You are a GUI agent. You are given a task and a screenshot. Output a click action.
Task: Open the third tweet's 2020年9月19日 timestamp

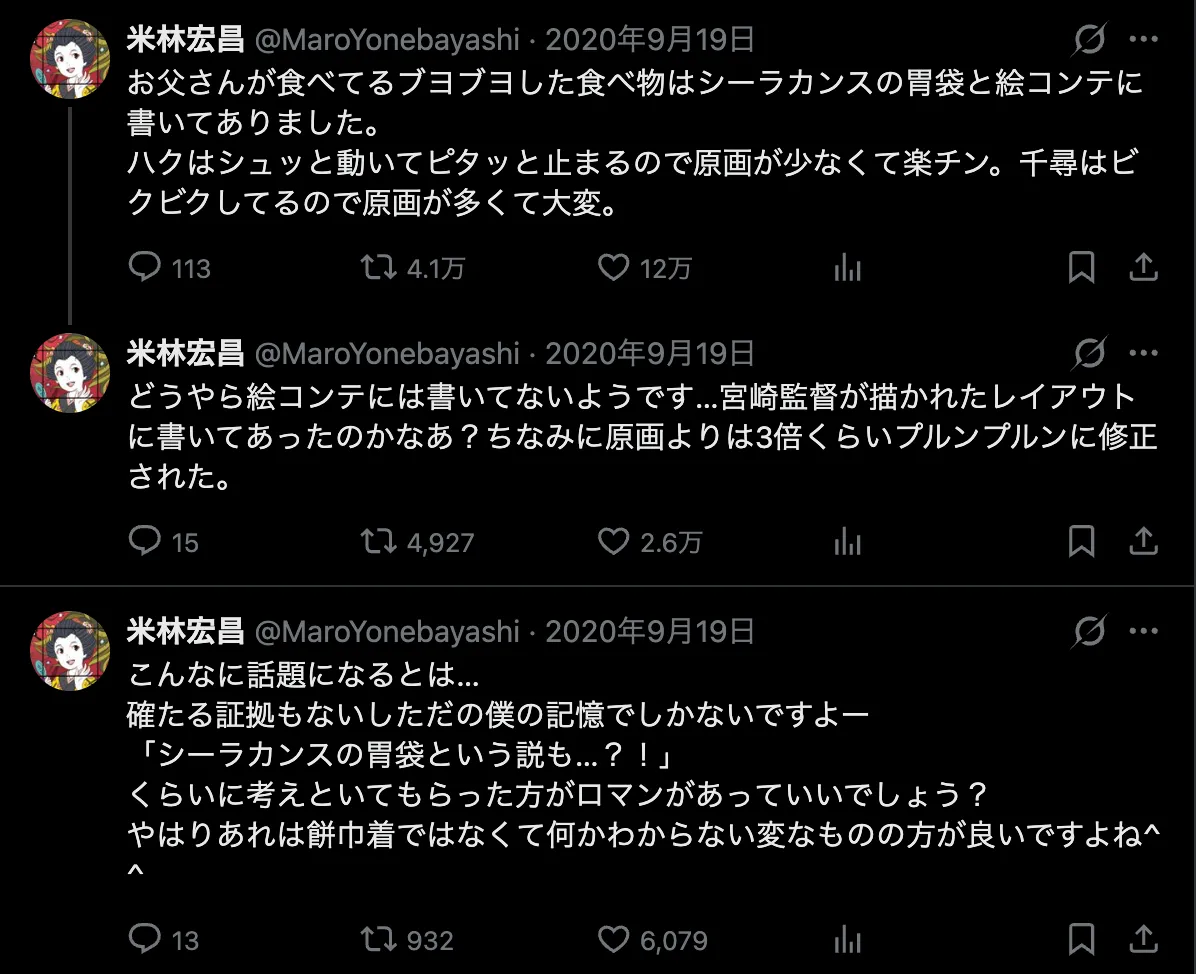pos(650,631)
